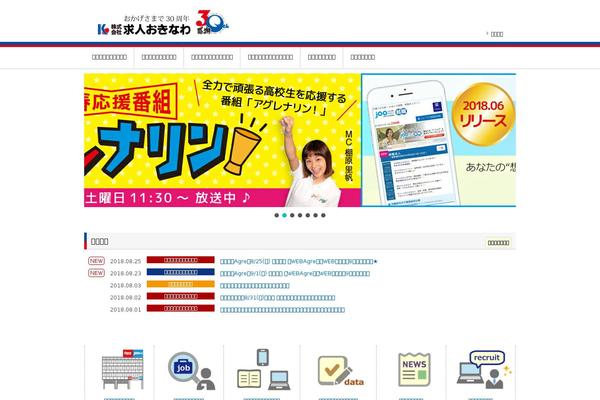Click the date text 2018.08.03
Image resolution: width=600 pixels, height=400 pixels.
click(126, 286)
